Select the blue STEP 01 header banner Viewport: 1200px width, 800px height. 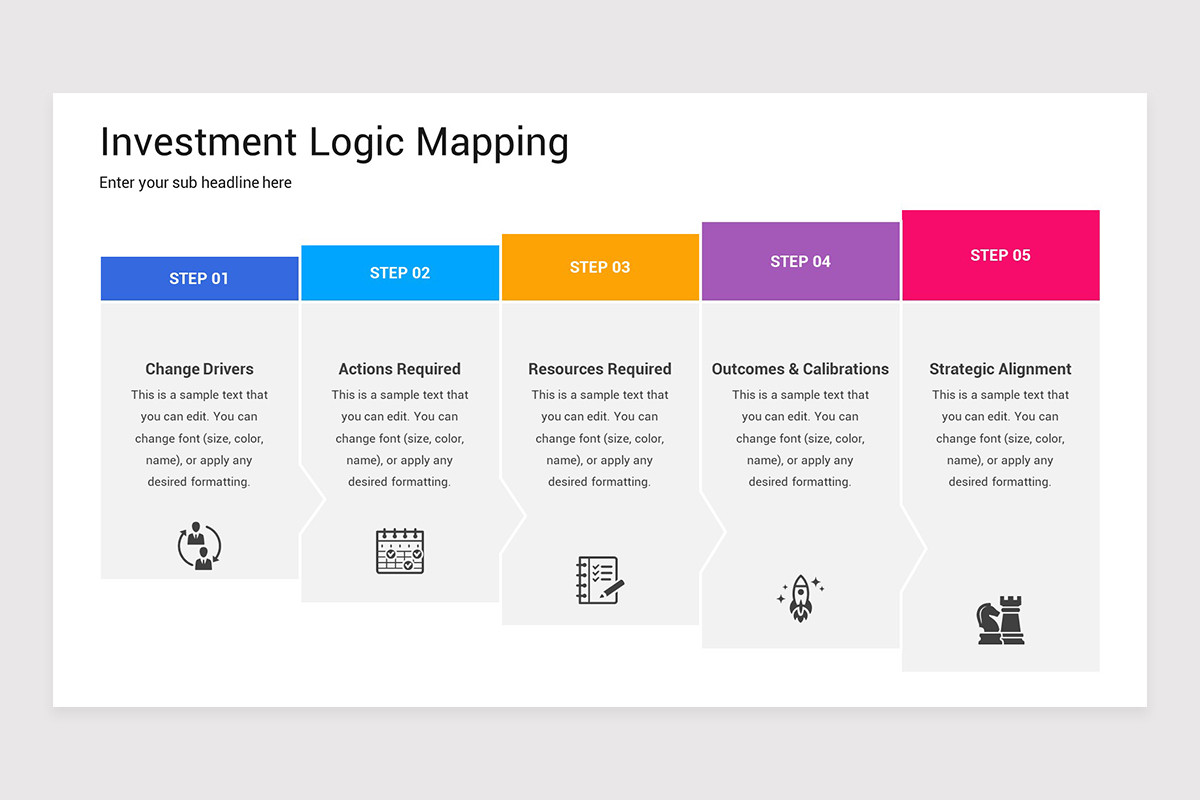[x=199, y=278]
